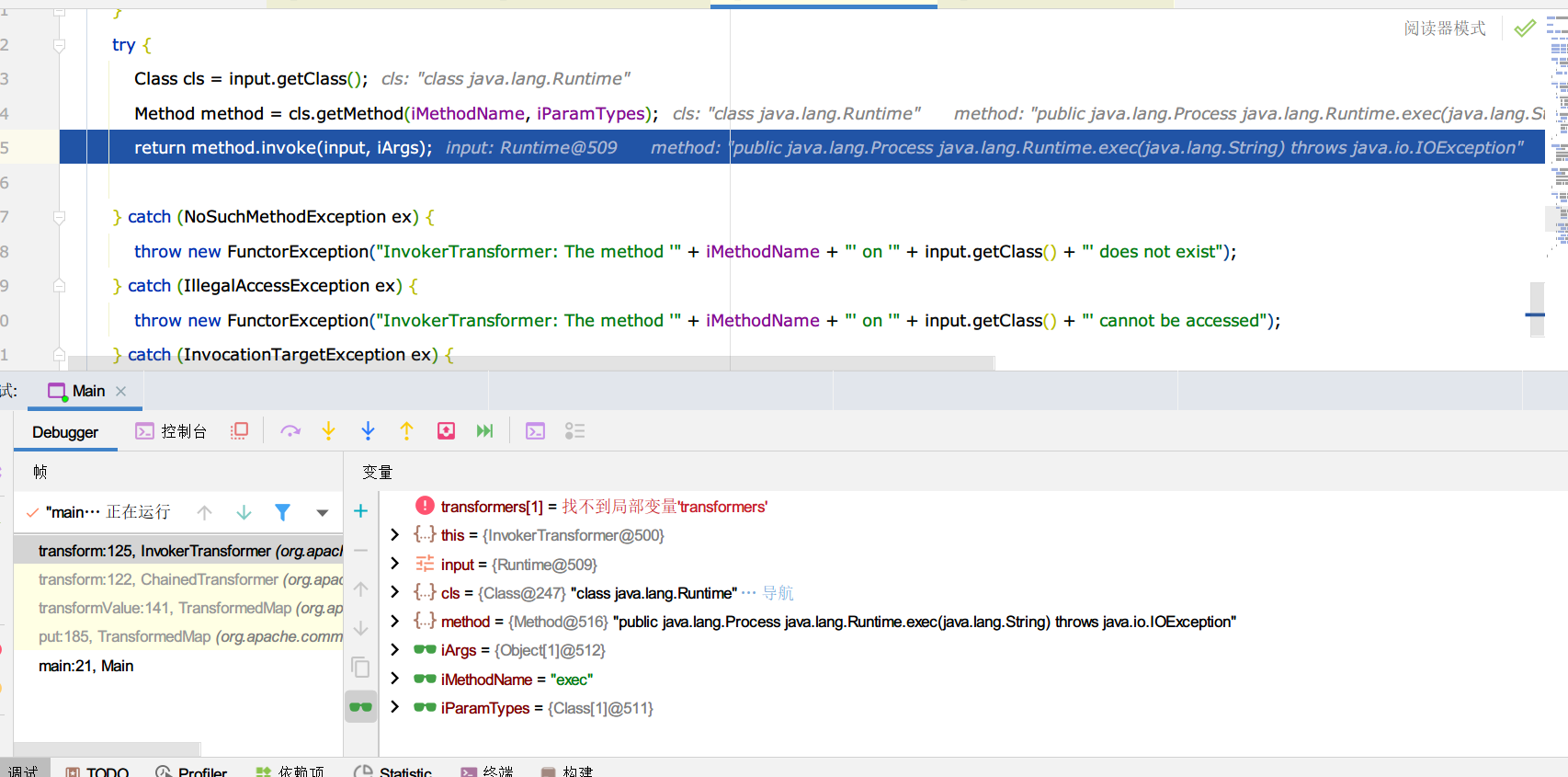This screenshot has width=1568, height=777.
Task: Click the Show Execution Point icon
Action: click(x=239, y=431)
